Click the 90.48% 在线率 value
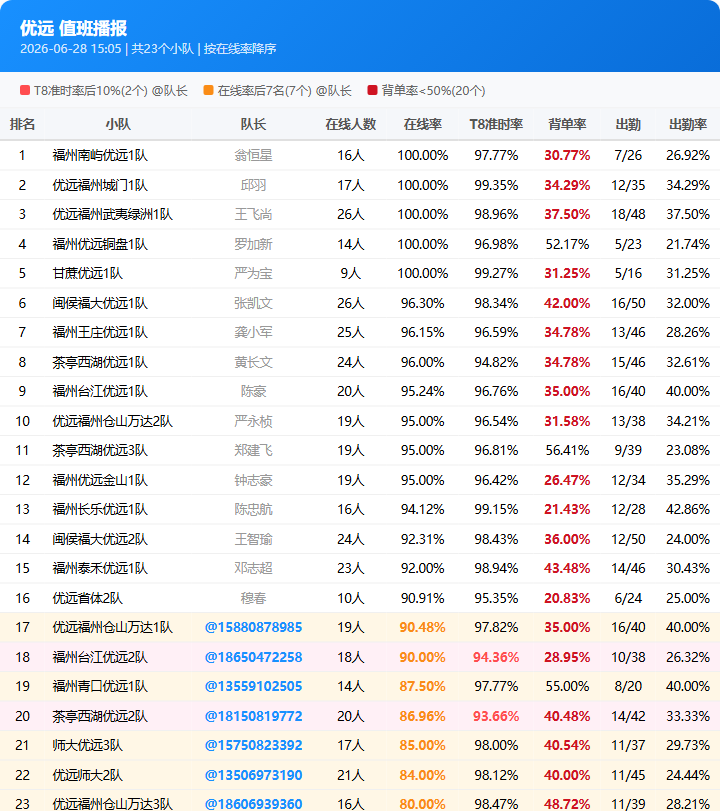The image size is (720, 811). click(x=423, y=627)
